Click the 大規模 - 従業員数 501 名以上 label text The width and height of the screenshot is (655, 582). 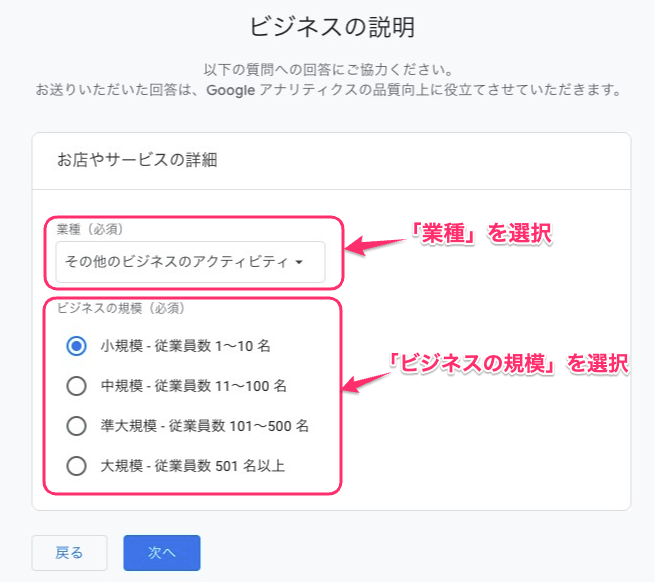pyautogui.click(x=199, y=465)
